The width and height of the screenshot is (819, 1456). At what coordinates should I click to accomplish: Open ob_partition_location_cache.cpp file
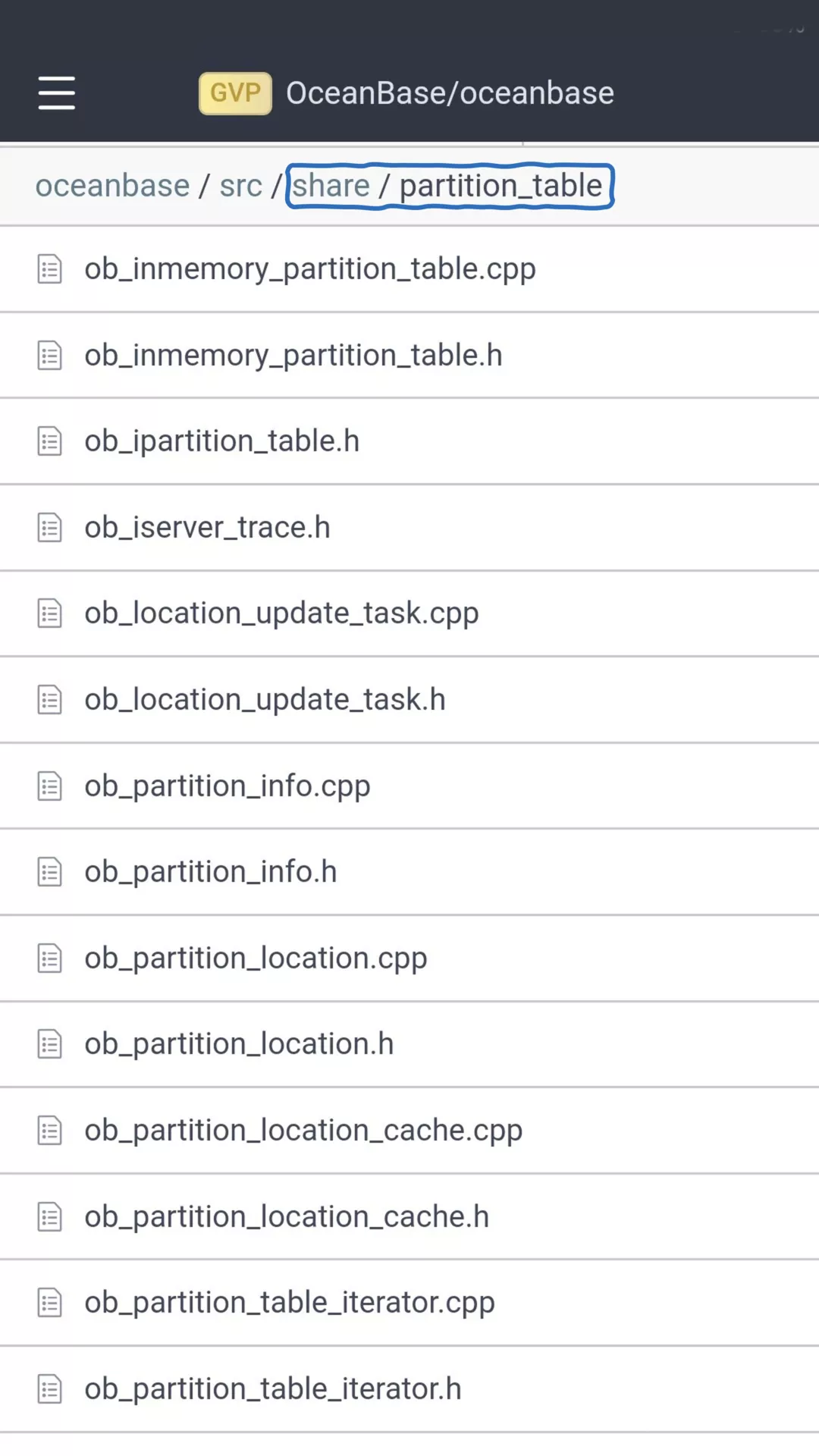303,1131
